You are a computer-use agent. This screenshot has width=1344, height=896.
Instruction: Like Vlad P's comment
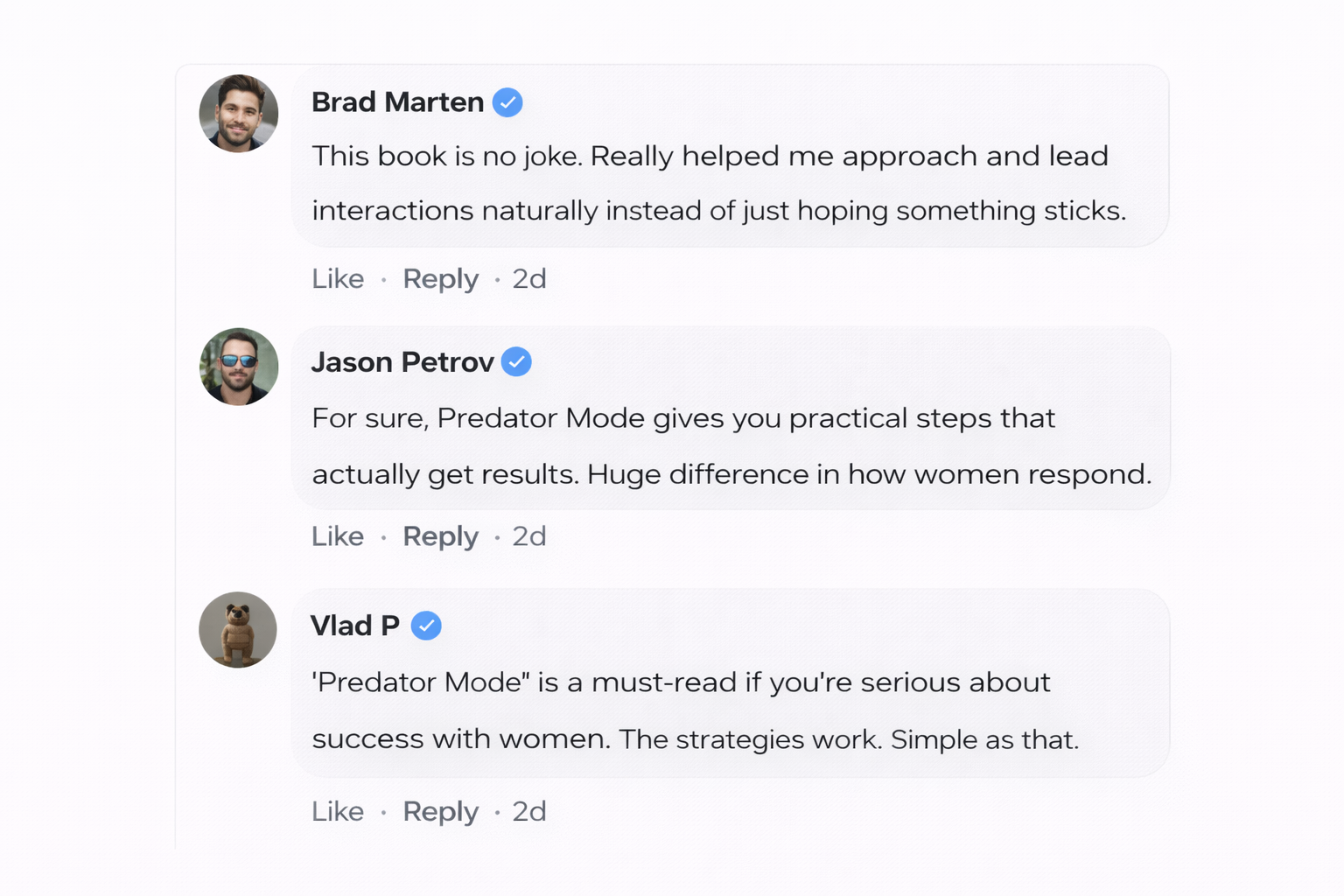pos(338,812)
